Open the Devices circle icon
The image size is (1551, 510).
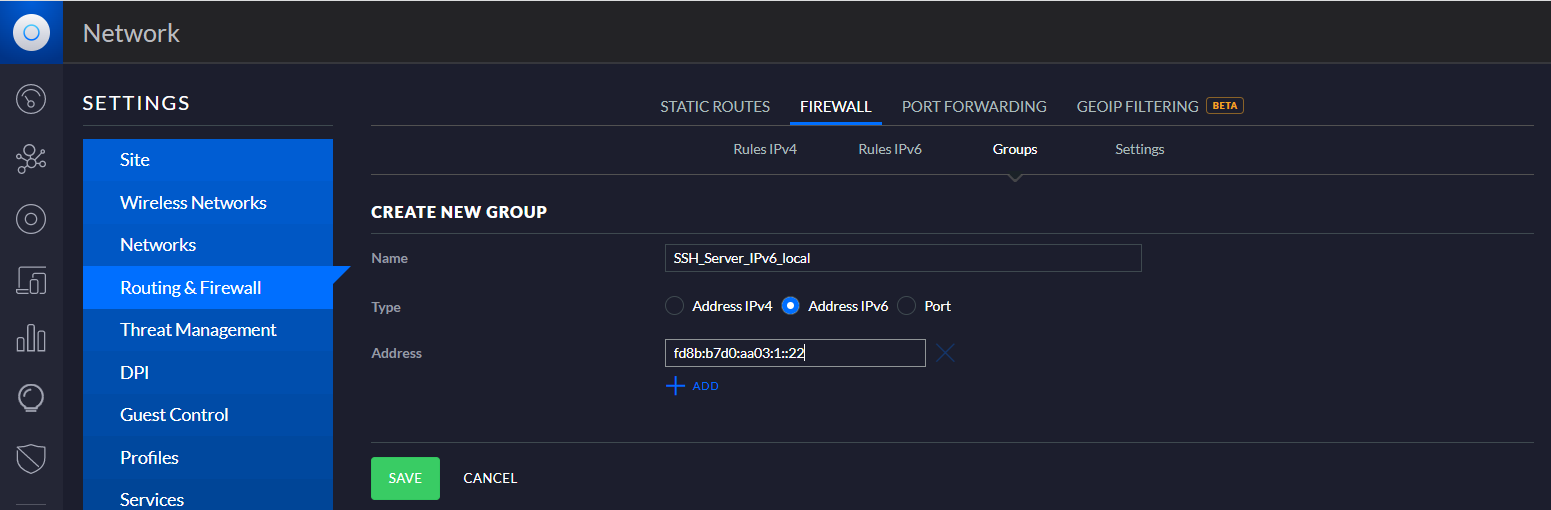(31, 219)
